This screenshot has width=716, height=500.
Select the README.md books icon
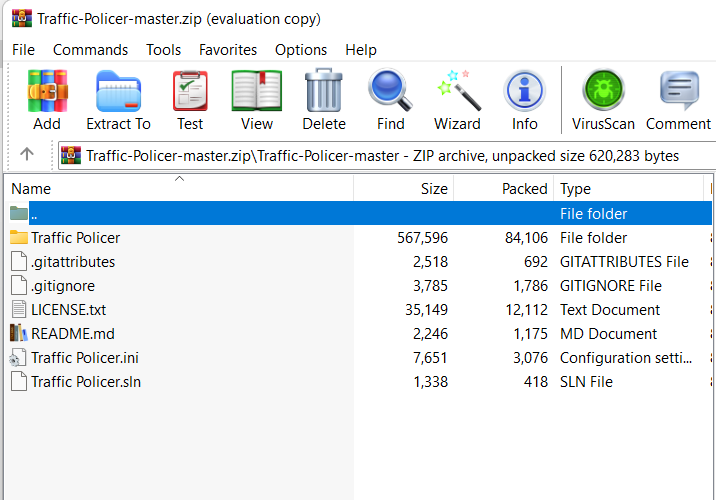pyautogui.click(x=19, y=333)
